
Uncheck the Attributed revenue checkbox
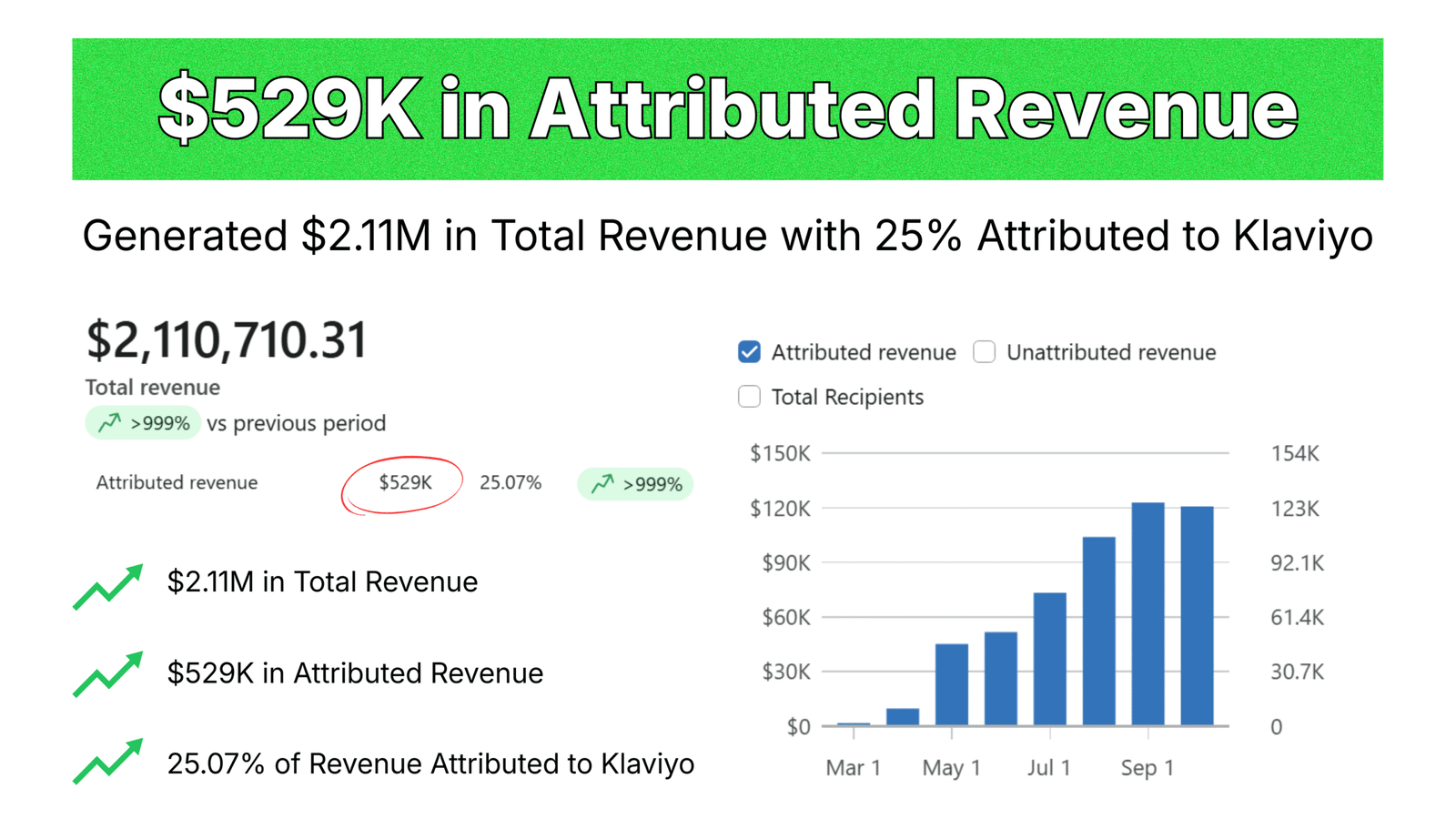pos(749,352)
